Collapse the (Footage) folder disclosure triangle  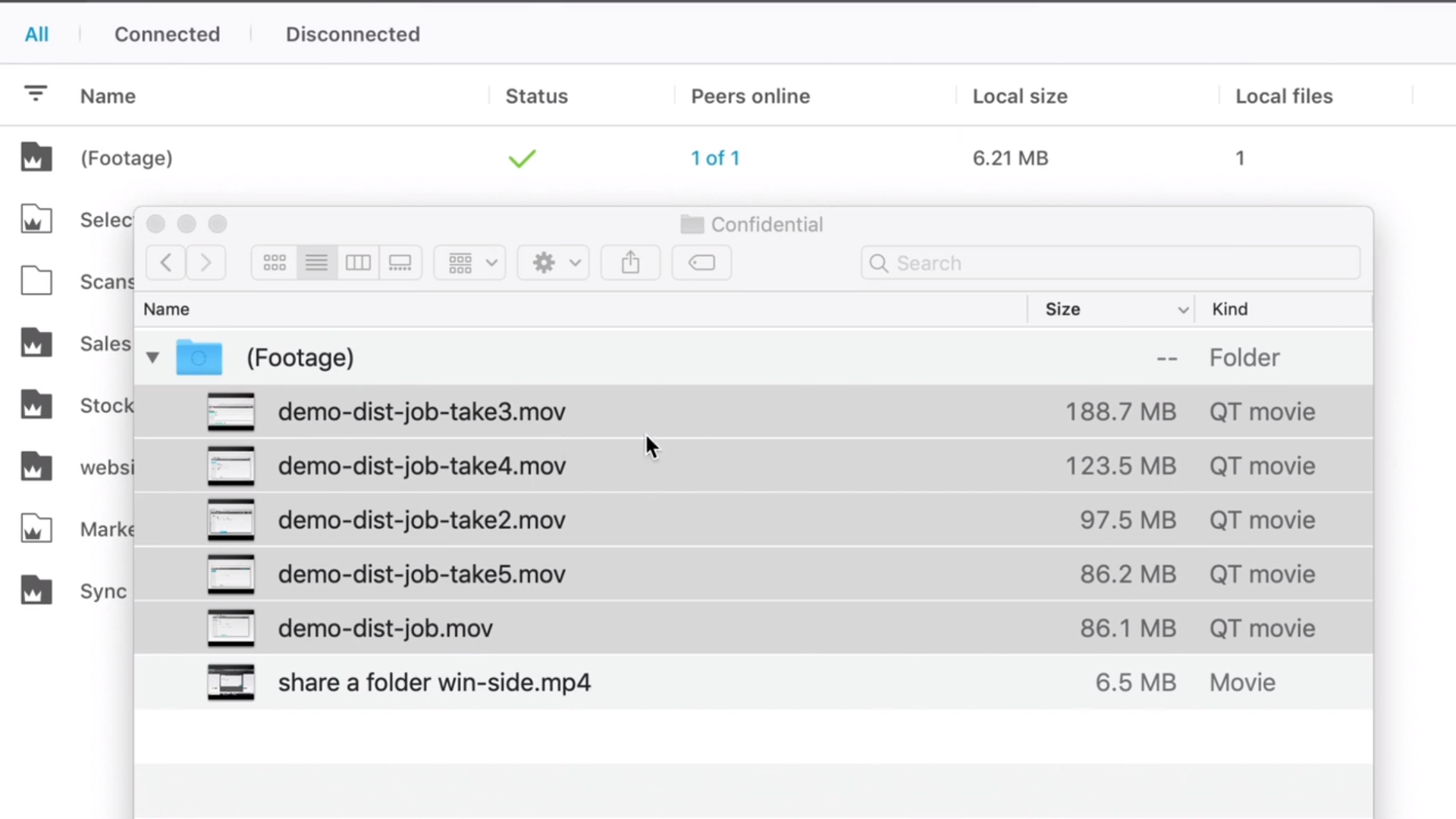pos(152,357)
